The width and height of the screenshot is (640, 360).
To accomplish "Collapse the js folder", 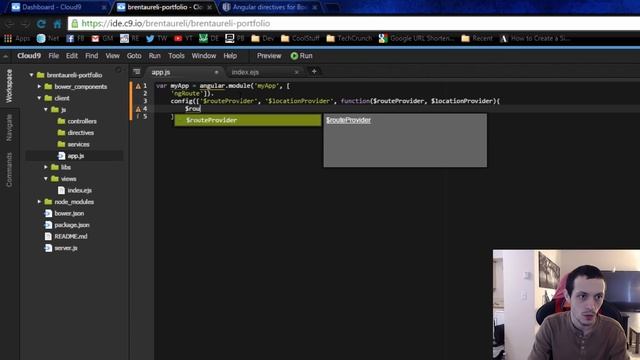I will pos(46,109).
